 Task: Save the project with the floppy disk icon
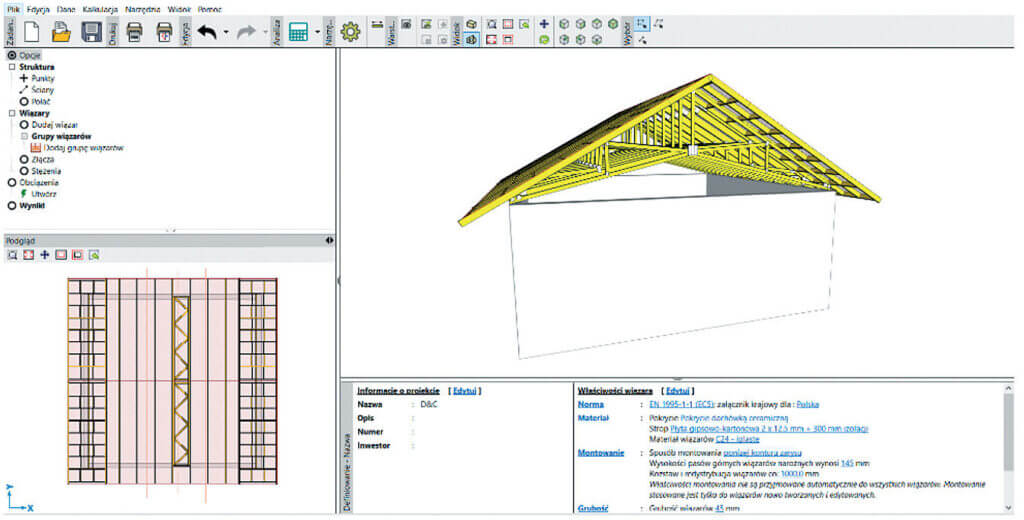(x=91, y=31)
